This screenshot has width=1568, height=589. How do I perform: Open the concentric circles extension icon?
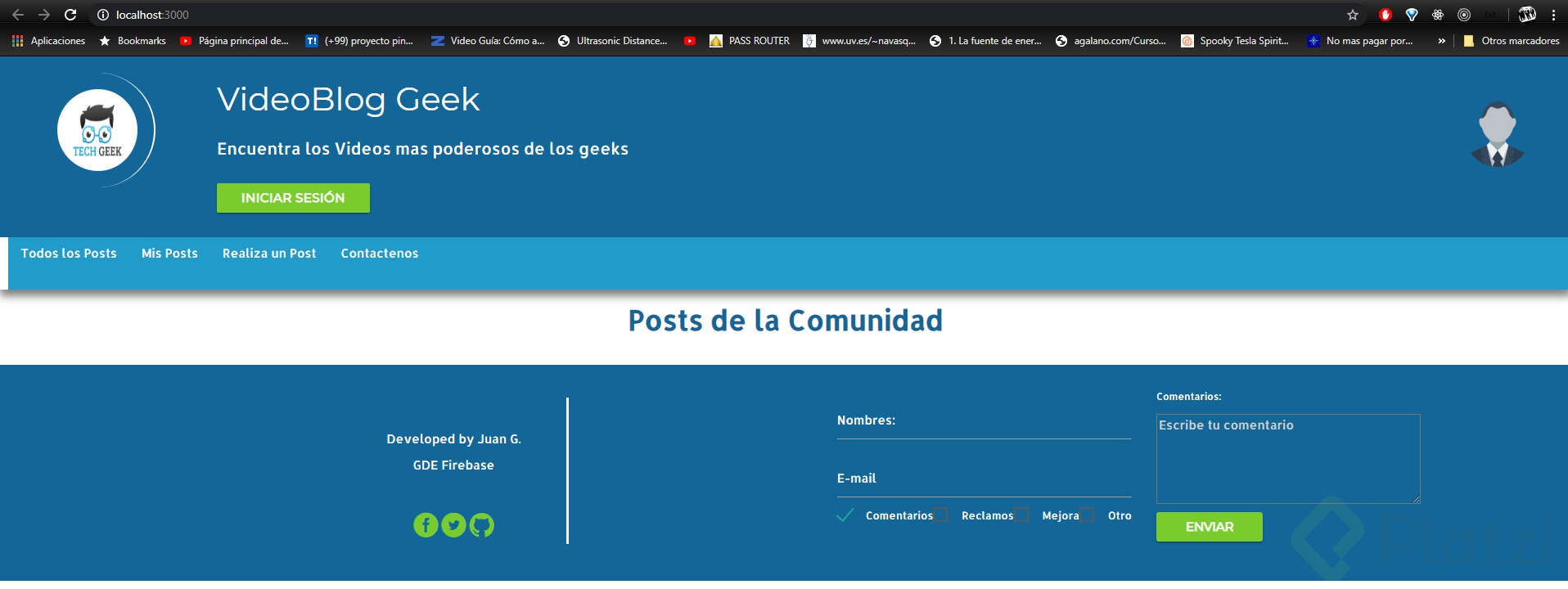pyautogui.click(x=1464, y=15)
